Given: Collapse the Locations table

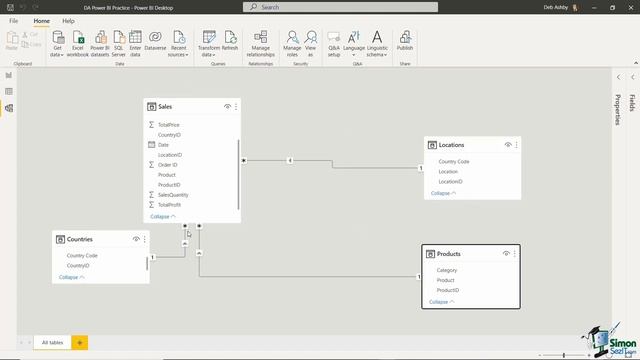Looking at the screenshot, I should [443, 193].
